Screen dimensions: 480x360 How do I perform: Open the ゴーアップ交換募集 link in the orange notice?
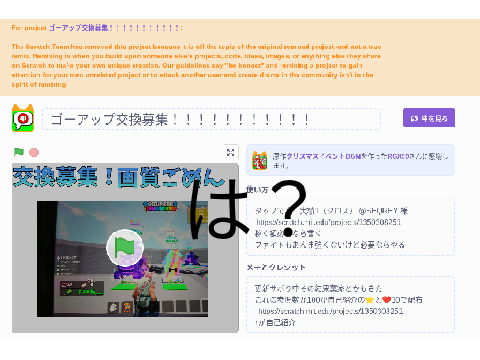point(116,28)
